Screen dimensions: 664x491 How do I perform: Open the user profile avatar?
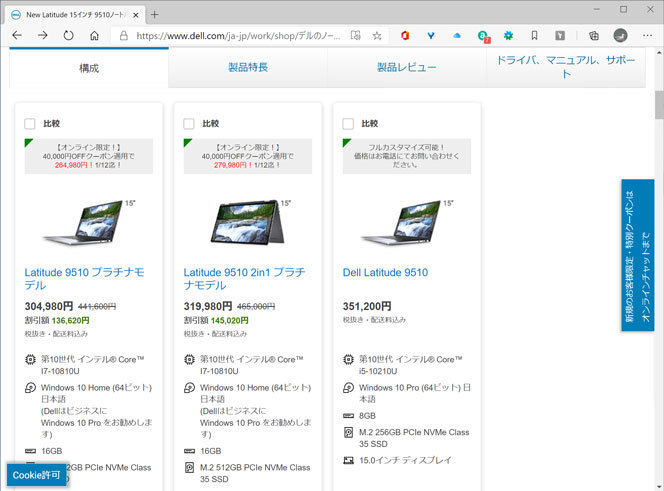pos(620,35)
